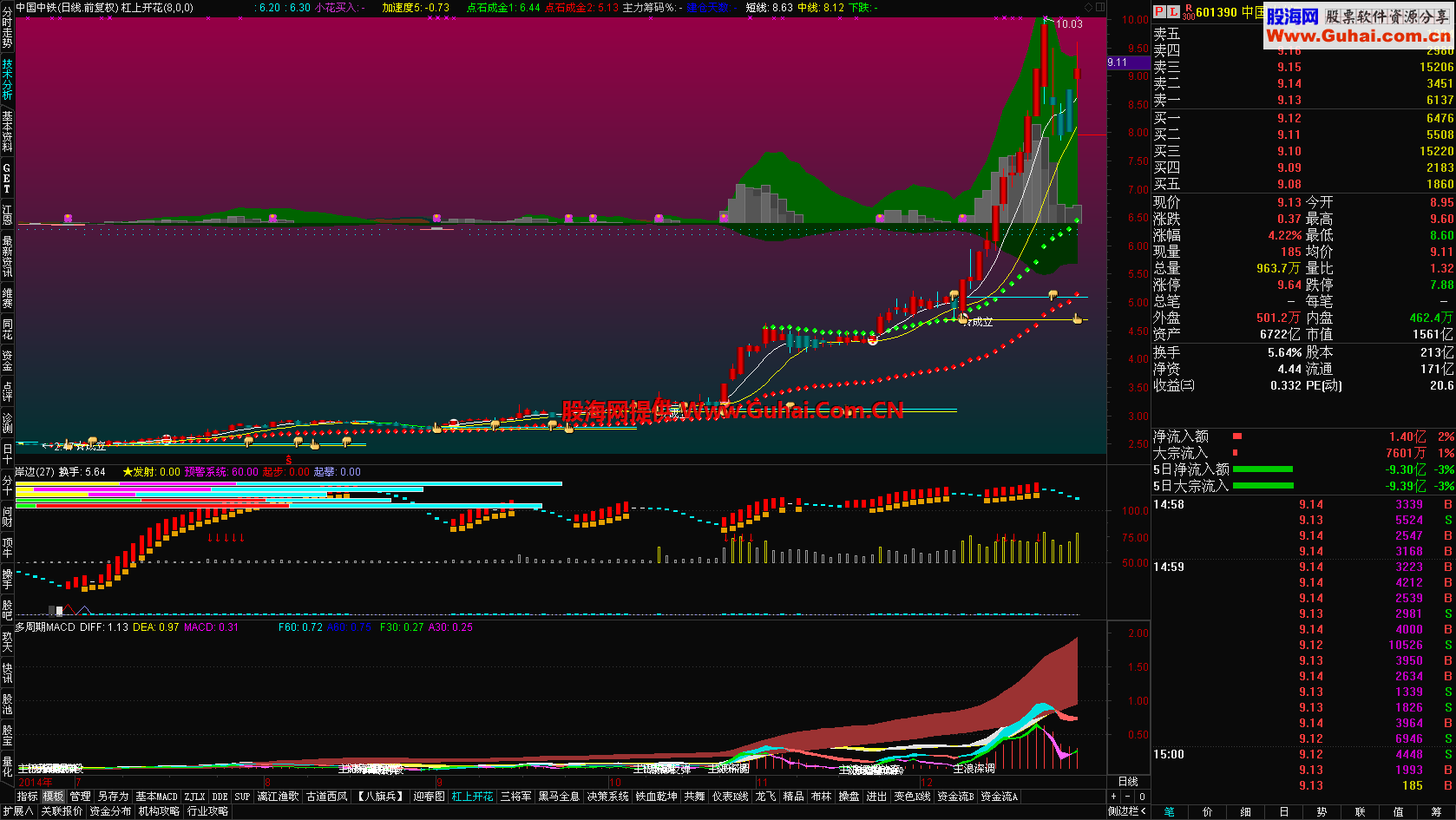
Task: Open GET sidebar tab
Action: [7, 178]
